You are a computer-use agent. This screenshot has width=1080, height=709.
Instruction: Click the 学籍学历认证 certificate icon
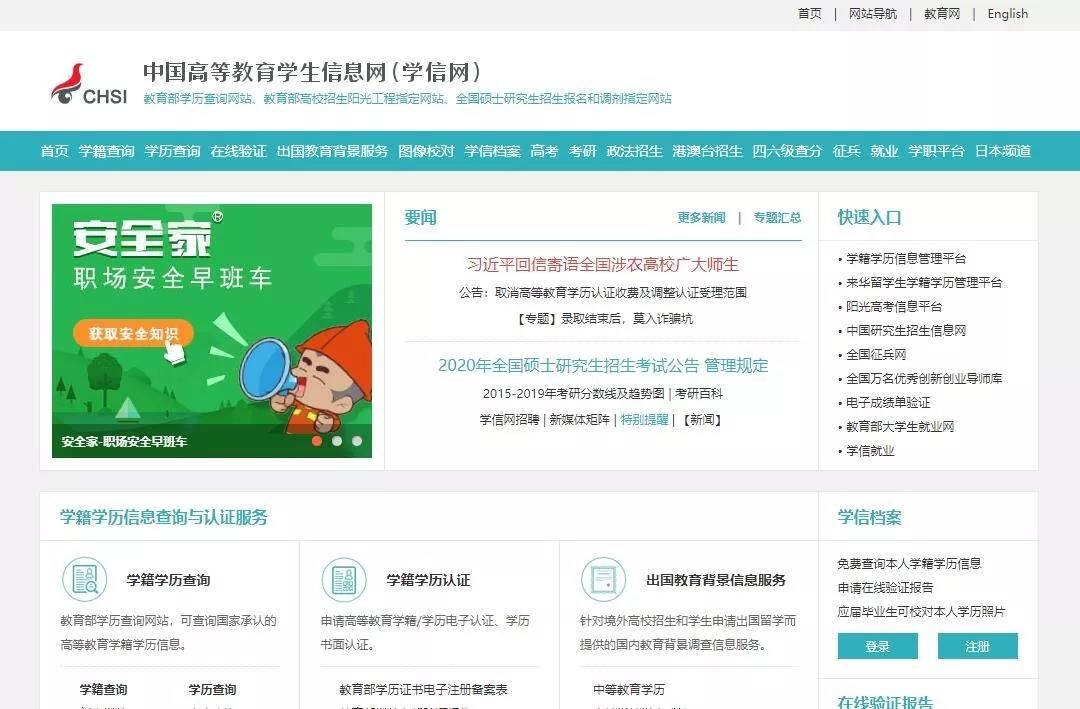click(x=344, y=579)
